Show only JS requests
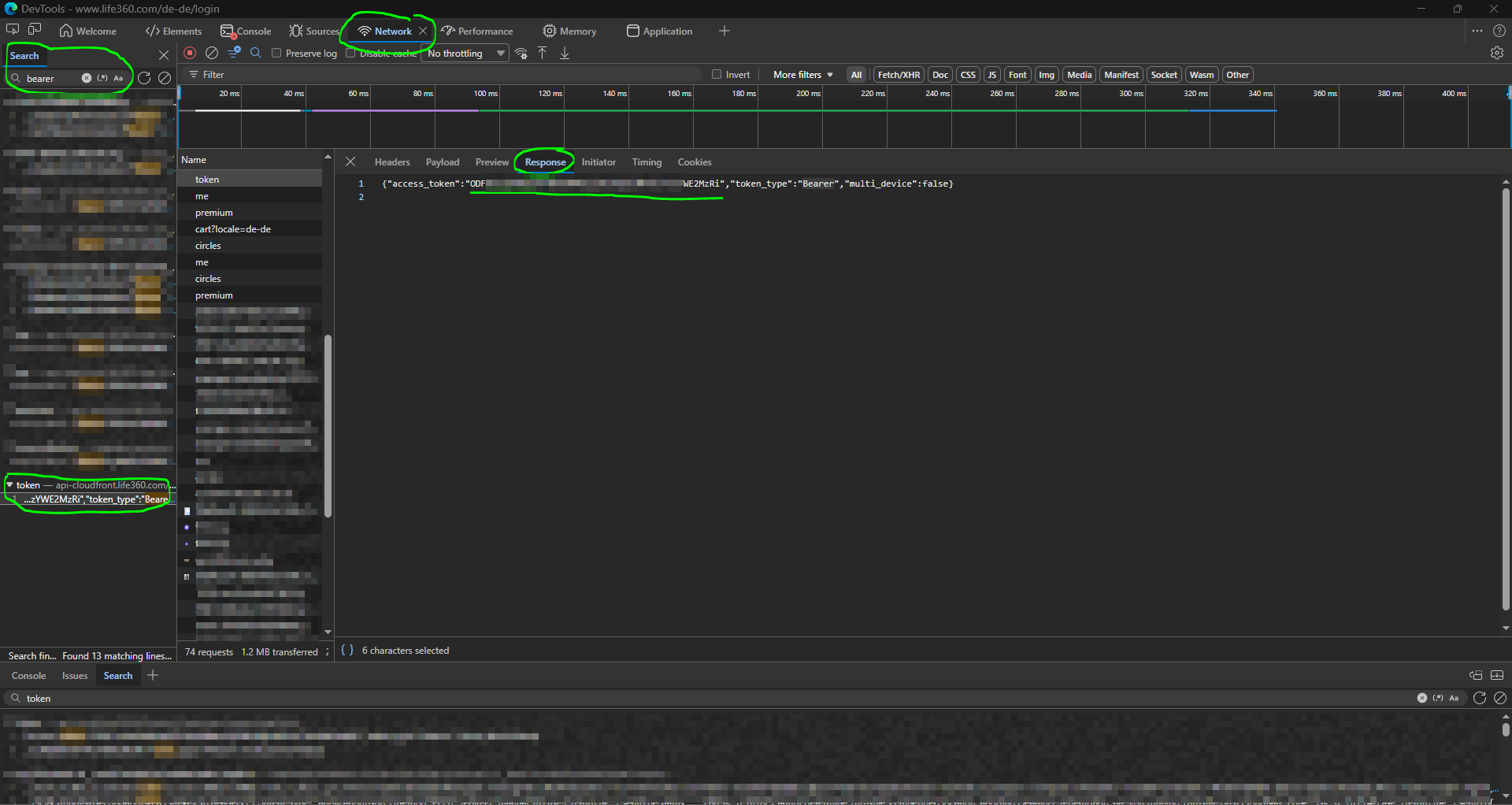Screen dimensions: 1512x805 pyautogui.click(x=991, y=75)
